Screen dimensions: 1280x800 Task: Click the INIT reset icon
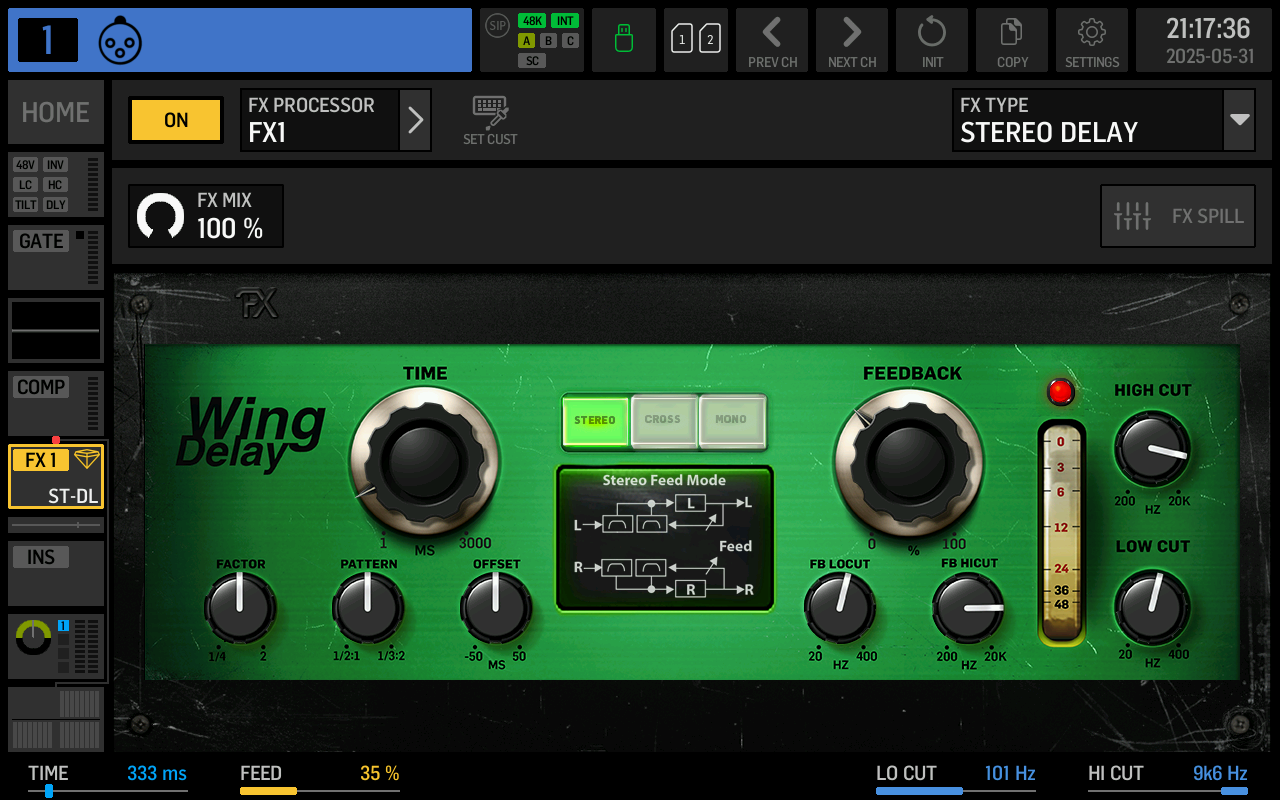pos(931,40)
